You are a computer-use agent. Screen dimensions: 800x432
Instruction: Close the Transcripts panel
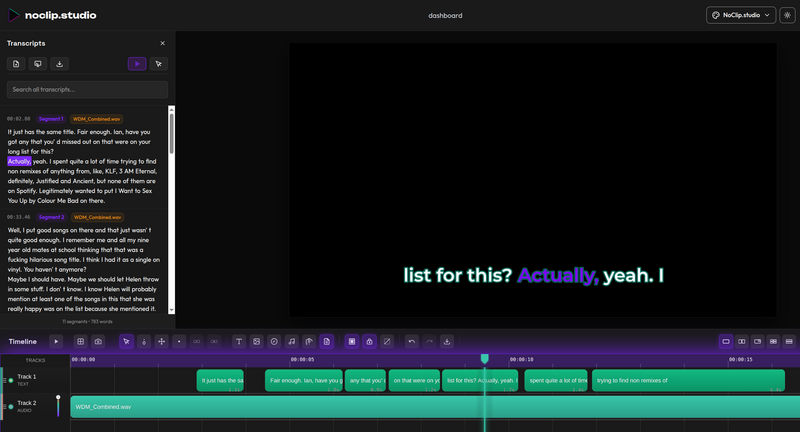pos(163,43)
